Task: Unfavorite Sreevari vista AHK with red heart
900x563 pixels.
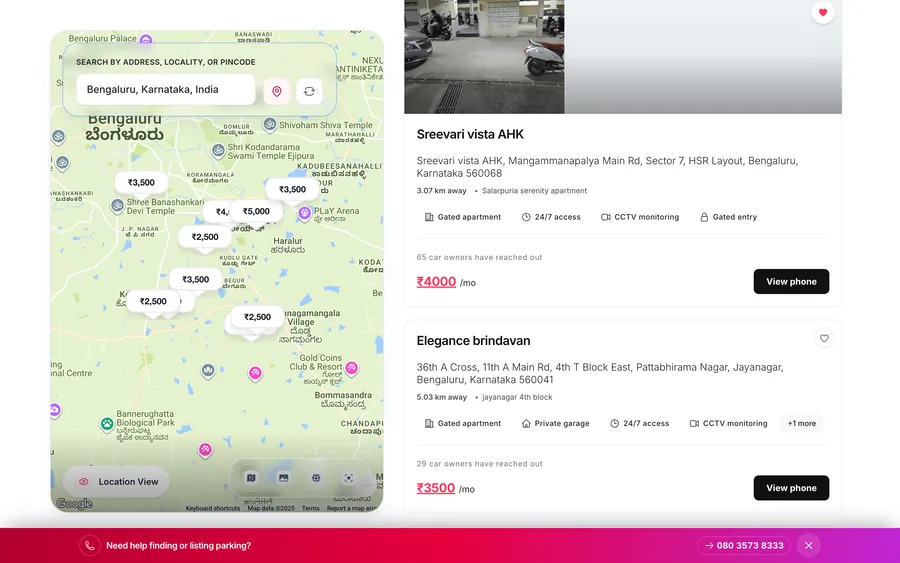Action: pyautogui.click(x=823, y=13)
